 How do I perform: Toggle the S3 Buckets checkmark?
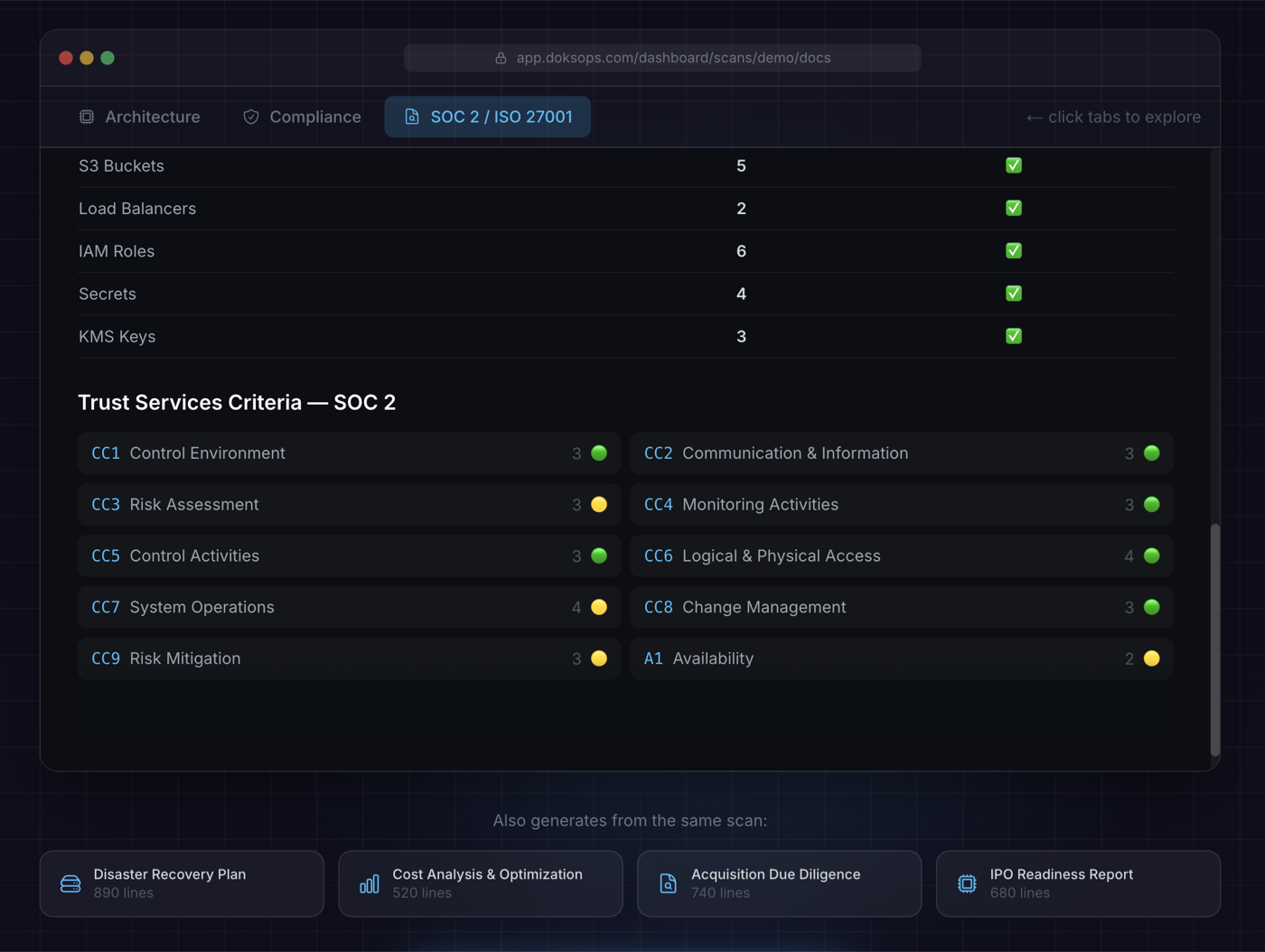(x=1013, y=165)
